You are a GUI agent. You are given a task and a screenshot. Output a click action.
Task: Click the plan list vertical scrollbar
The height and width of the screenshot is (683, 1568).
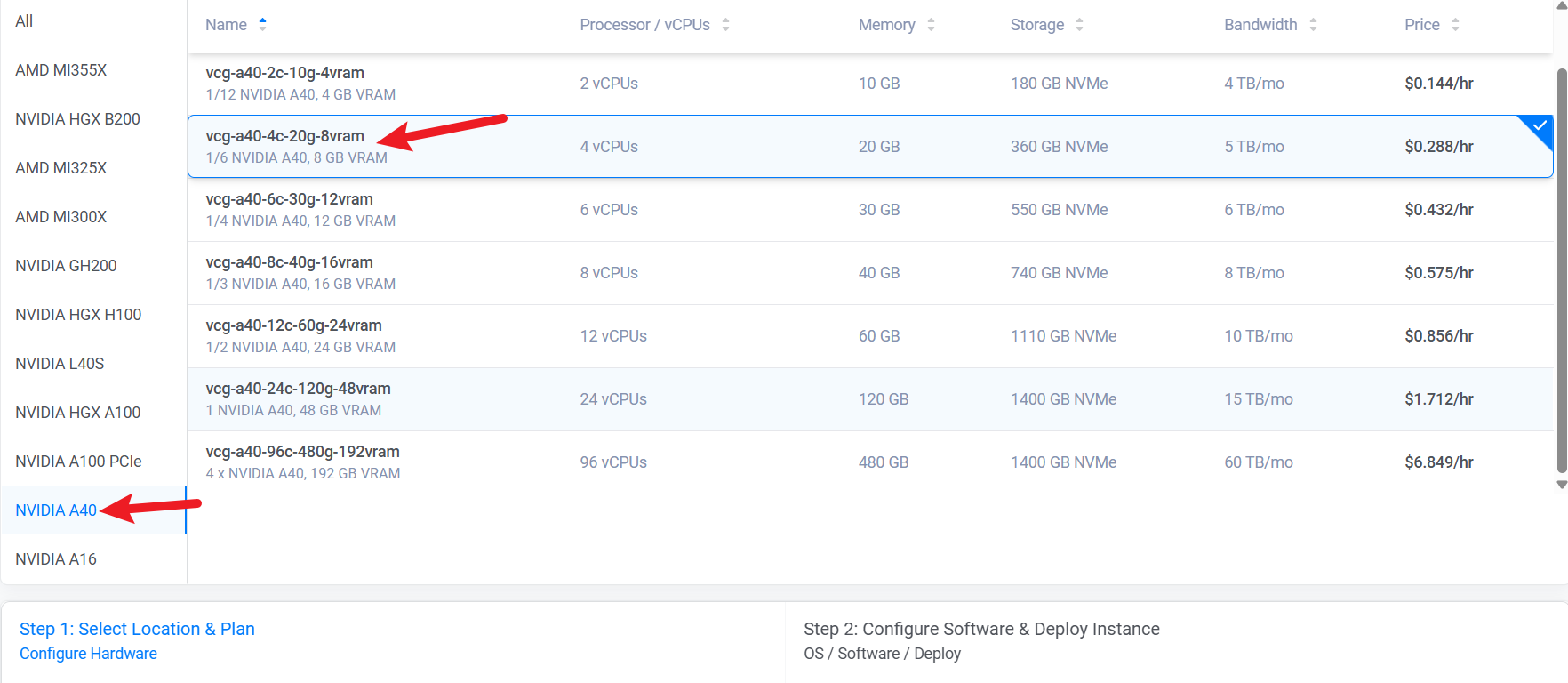[x=1562, y=270]
